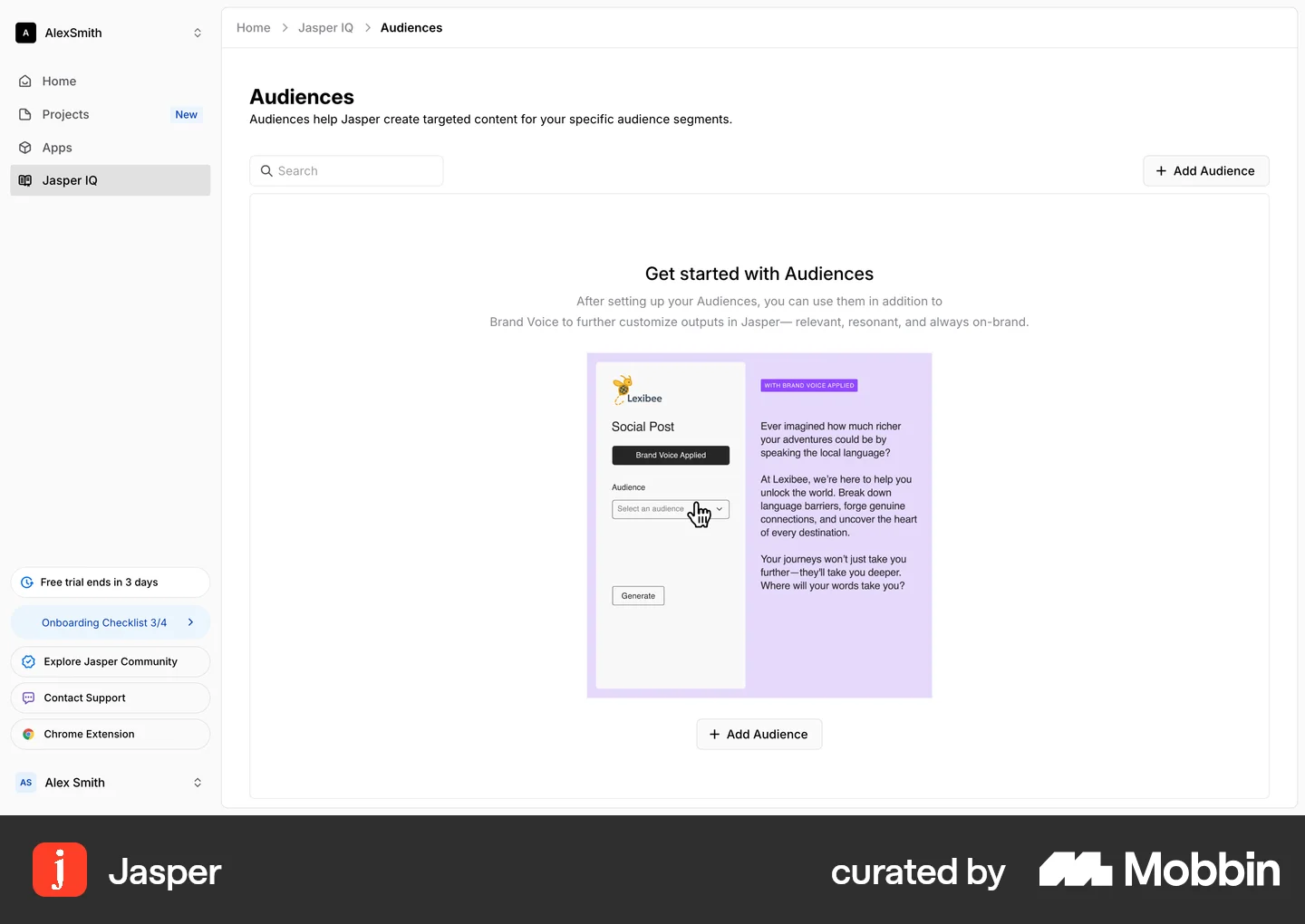Open Explore Jasper Community
Image resolution: width=1305 pixels, height=924 pixels.
(x=110, y=661)
